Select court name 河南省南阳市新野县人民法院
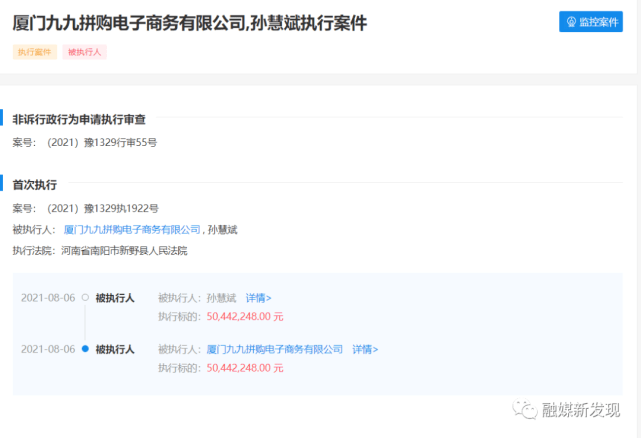This screenshot has height=438, width=641. tap(124, 251)
